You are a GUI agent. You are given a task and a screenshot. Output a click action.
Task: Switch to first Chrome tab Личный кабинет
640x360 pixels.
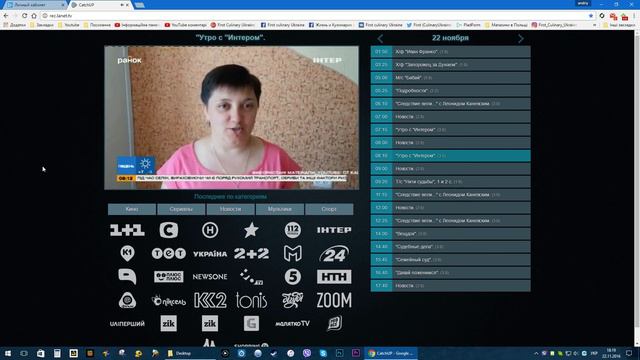click(35, 4)
